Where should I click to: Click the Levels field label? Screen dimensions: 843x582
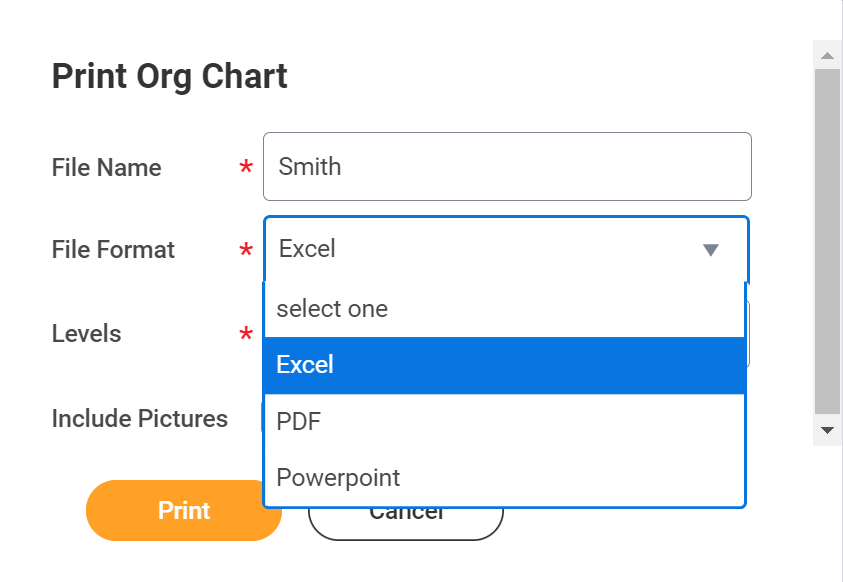click(86, 333)
